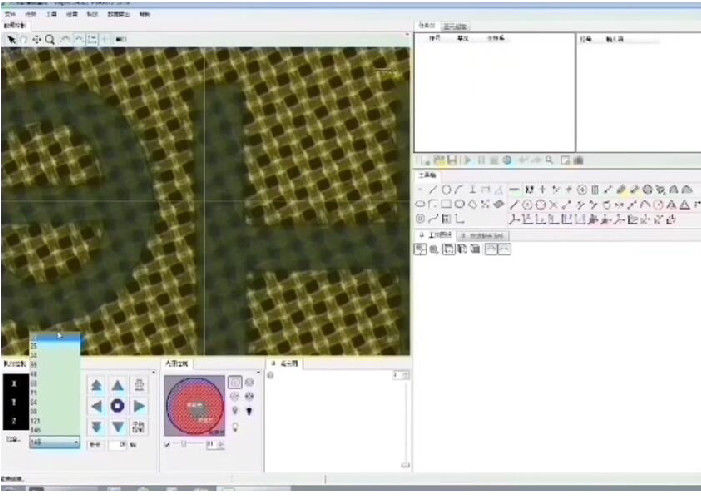The image size is (701, 501).
Task: Select the circle measurement tool
Action: (x=446, y=189)
